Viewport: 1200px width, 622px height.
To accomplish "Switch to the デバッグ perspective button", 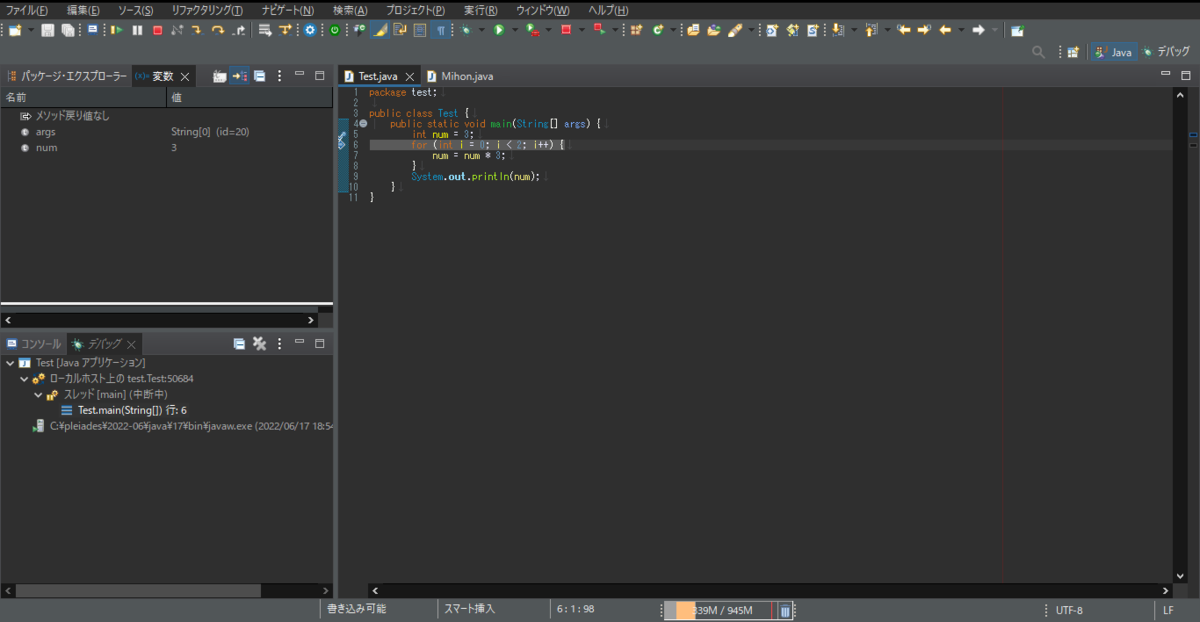I will (1166, 51).
